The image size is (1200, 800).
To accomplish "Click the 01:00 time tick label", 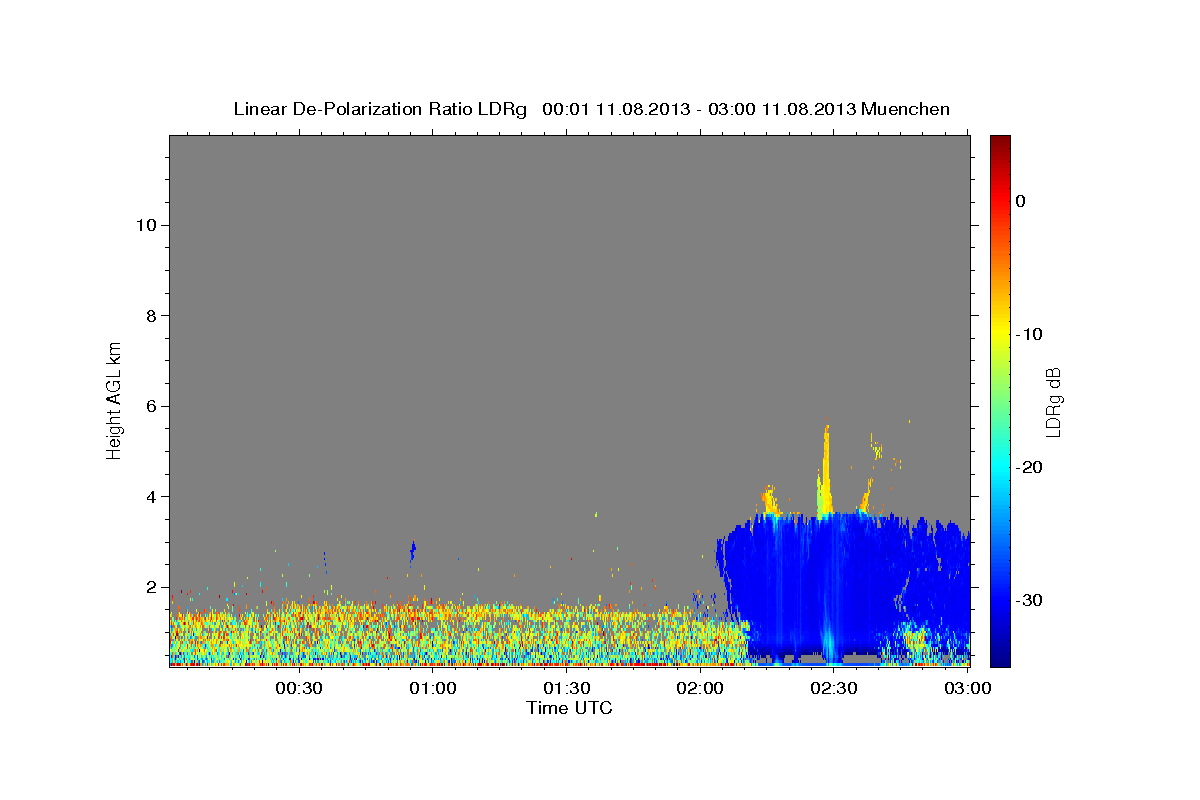I will (434, 688).
